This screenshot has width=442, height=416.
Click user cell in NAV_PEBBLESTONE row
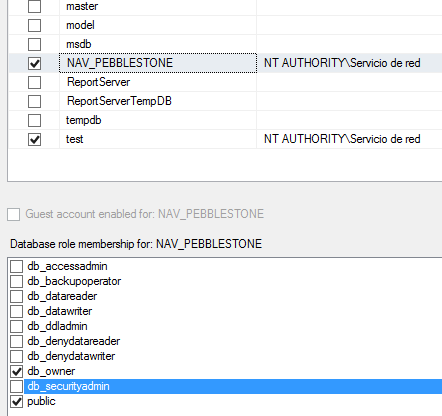(x=349, y=63)
